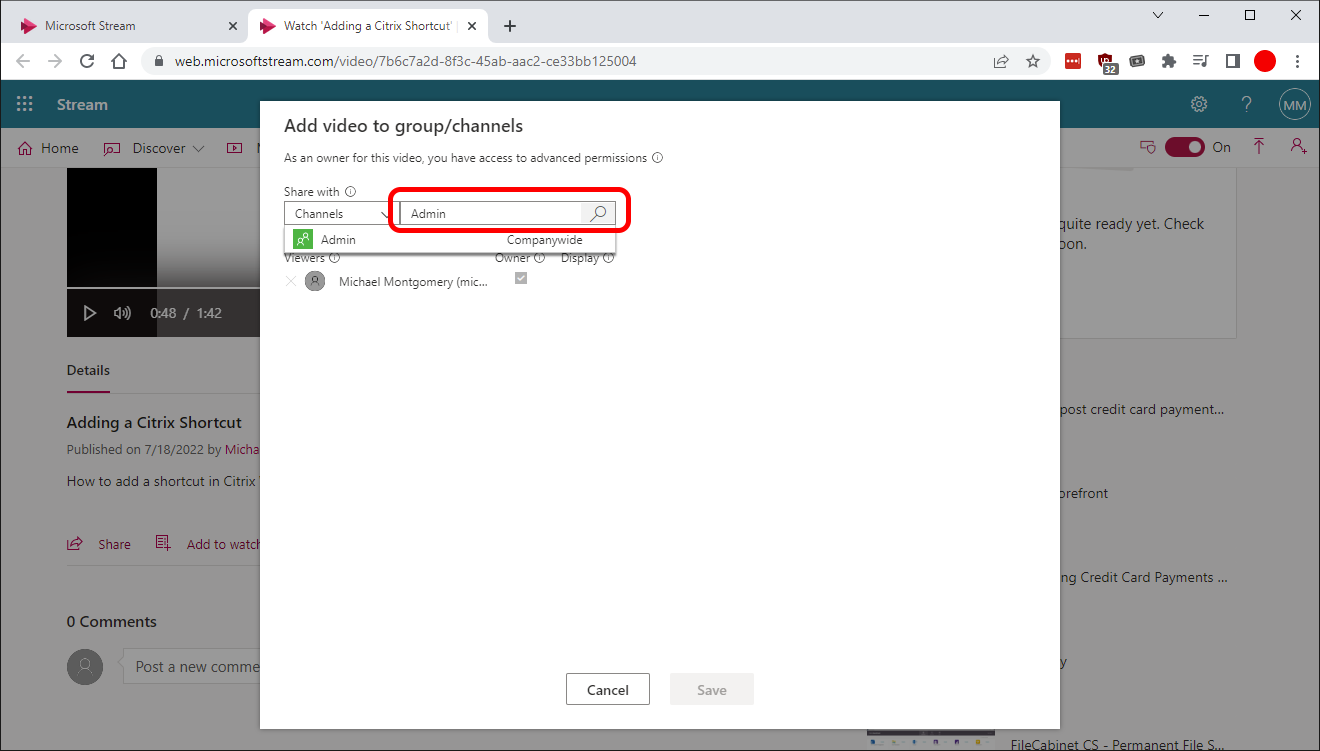Click the info icon next to Owner
The image size is (1320, 751).
tap(540, 258)
